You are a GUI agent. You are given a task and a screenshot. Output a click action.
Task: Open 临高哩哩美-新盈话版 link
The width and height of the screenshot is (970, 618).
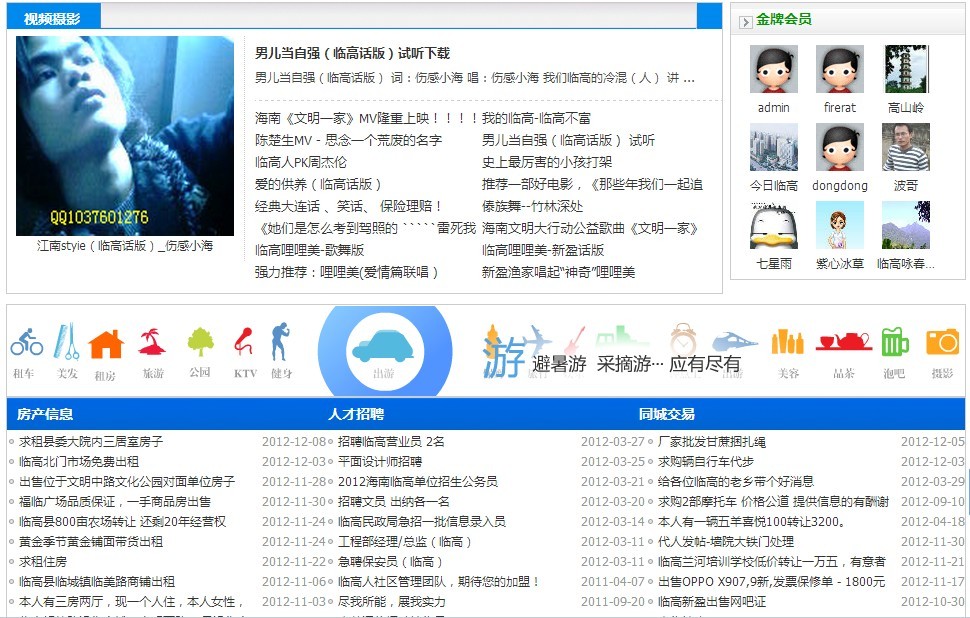click(x=543, y=251)
